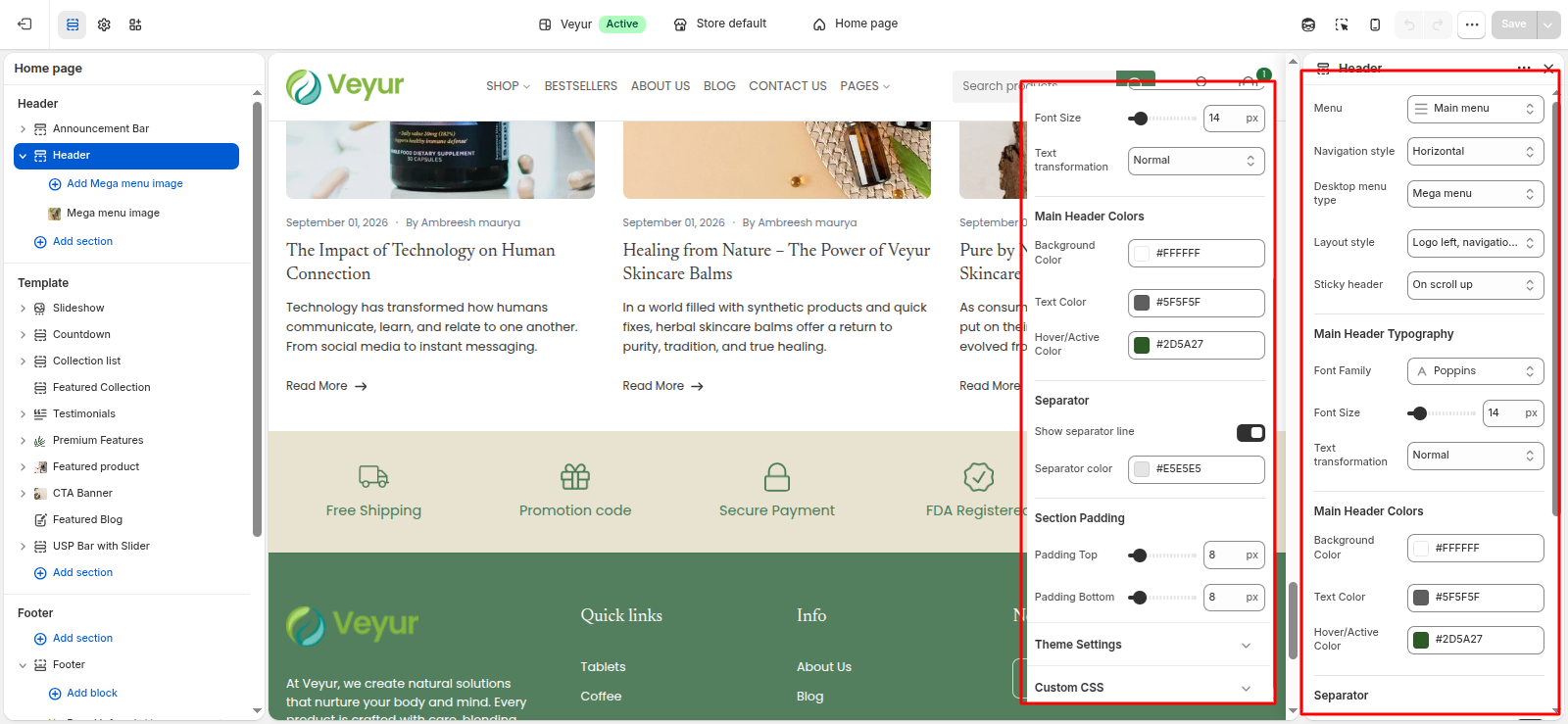Select the Testimonials section in the sidebar

click(x=84, y=414)
